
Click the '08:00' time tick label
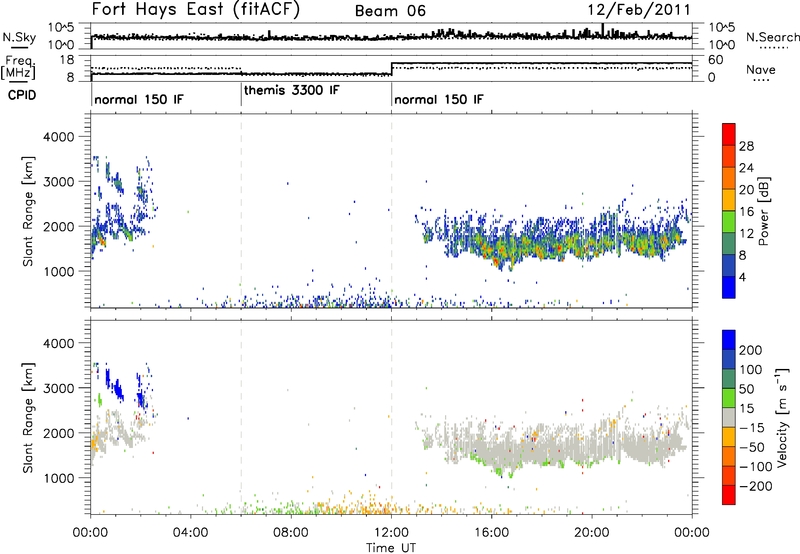tap(291, 533)
